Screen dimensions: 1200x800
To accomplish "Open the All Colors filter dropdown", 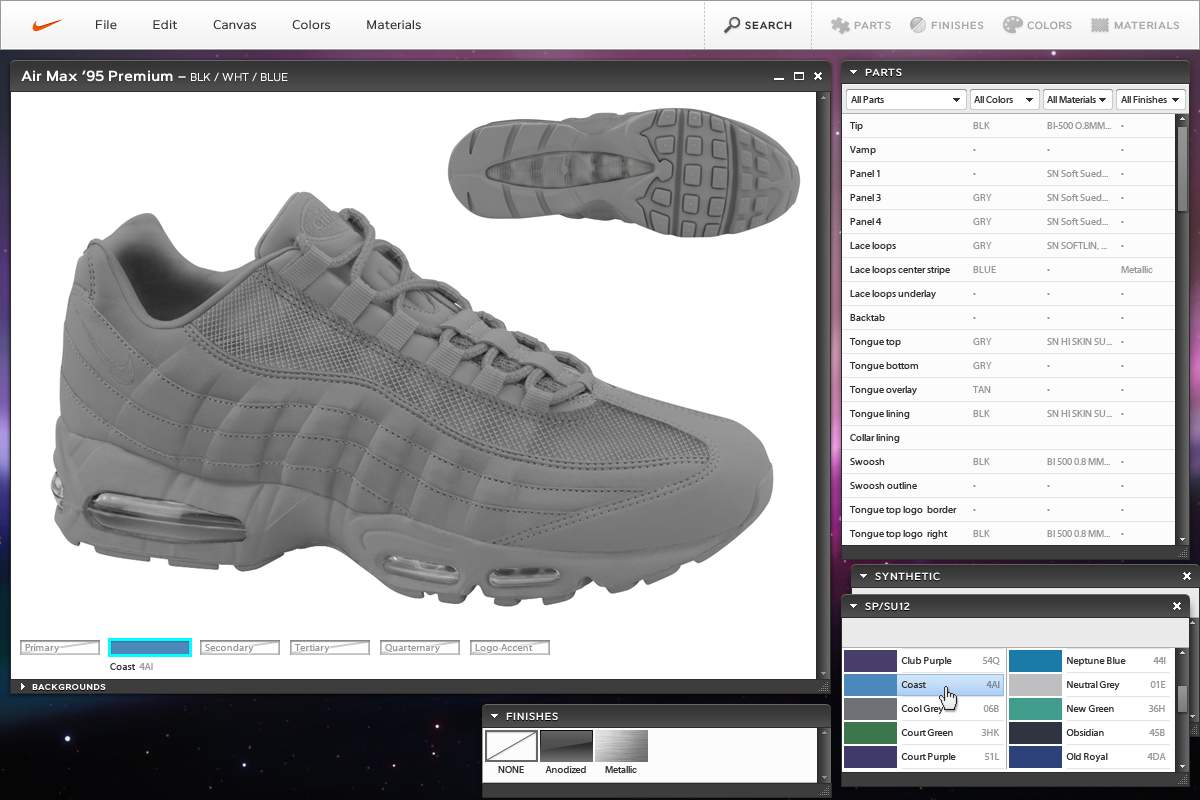I will pos(1004,100).
